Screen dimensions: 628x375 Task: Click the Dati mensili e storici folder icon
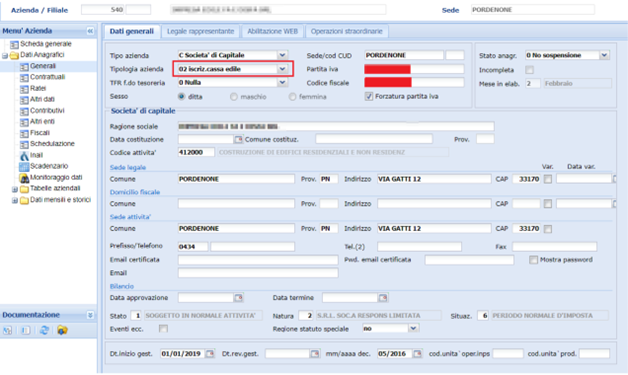24,200
